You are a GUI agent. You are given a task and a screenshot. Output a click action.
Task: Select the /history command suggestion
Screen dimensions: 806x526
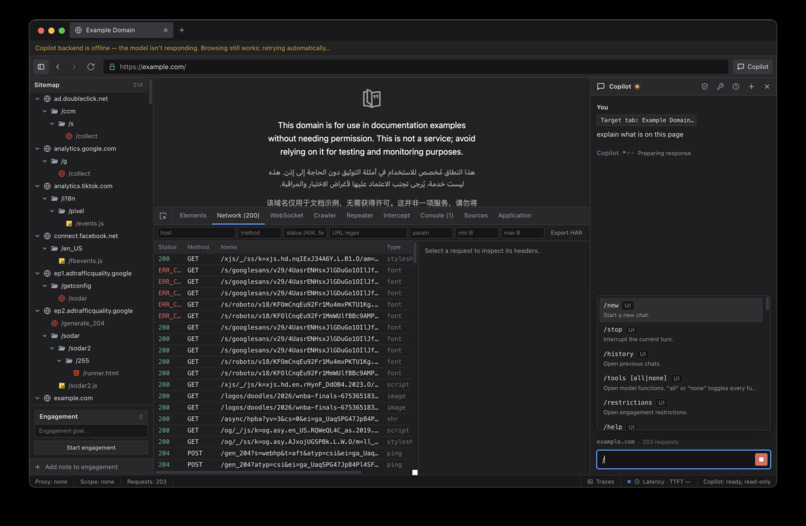click(x=681, y=358)
